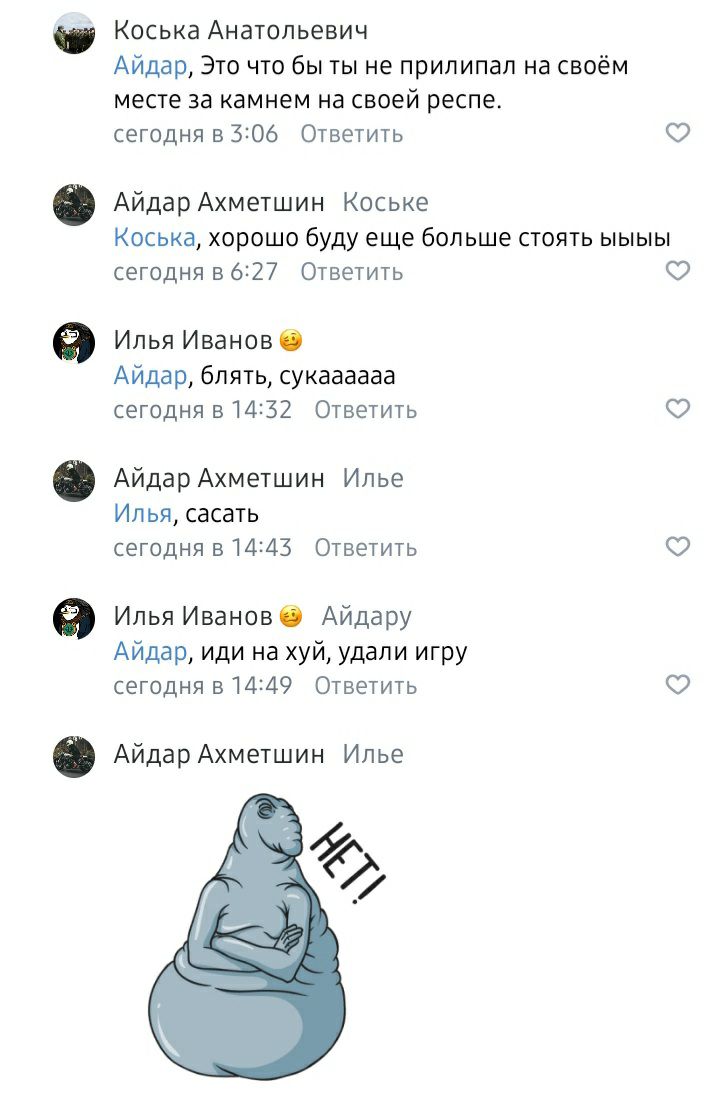Open the НЕТ! sticker image
Screen dimensions: 710x1101
coord(267,936)
